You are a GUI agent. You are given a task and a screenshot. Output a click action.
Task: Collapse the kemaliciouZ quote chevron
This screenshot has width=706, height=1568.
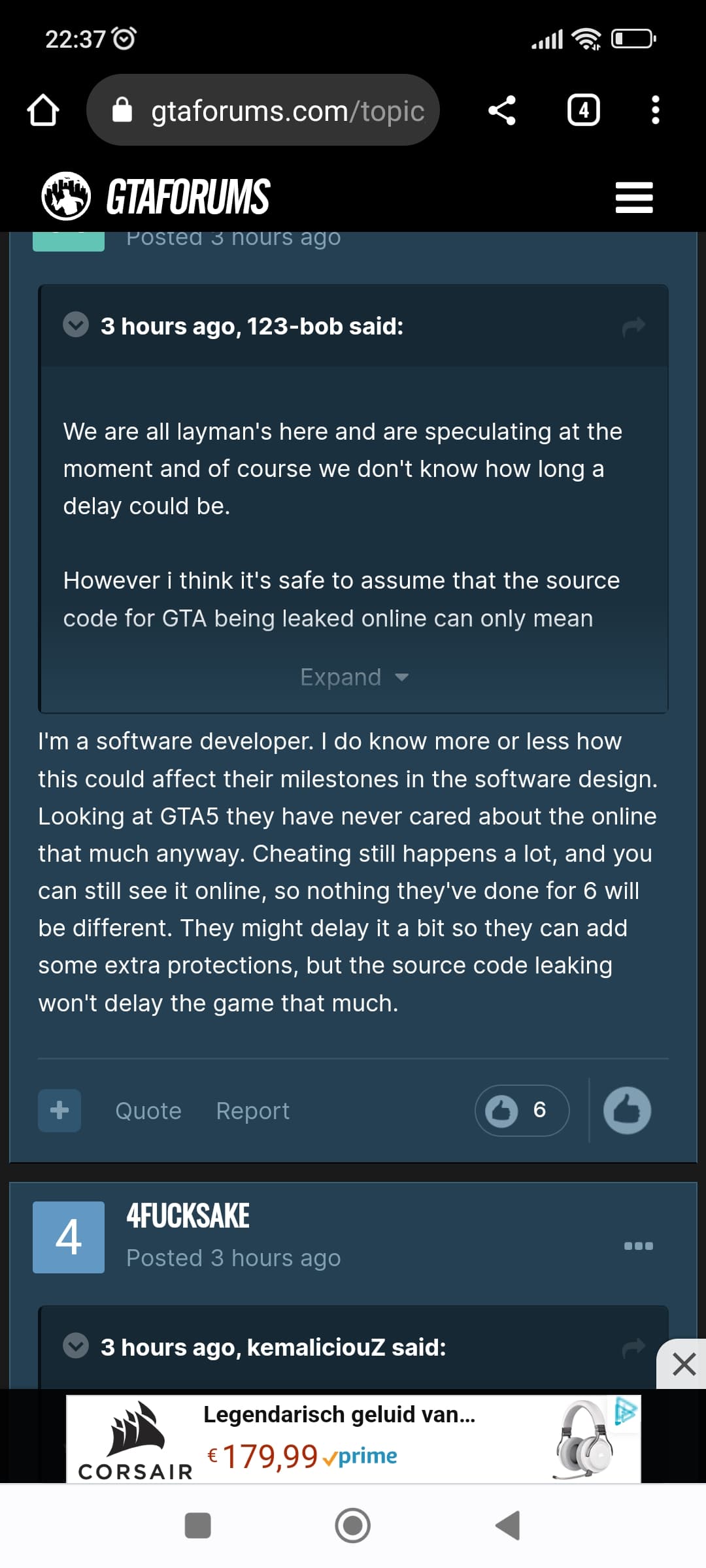pos(76,1346)
